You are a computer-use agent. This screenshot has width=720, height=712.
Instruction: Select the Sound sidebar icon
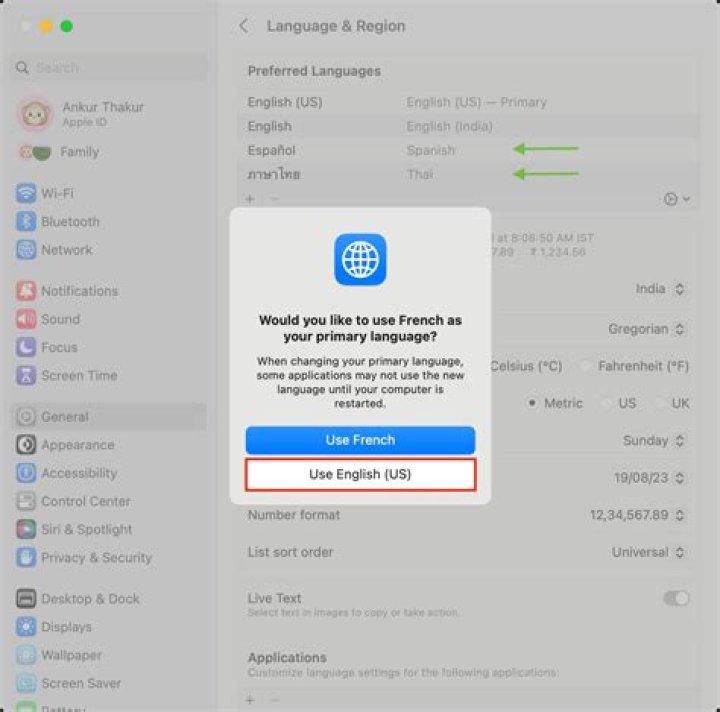[x=26, y=319]
